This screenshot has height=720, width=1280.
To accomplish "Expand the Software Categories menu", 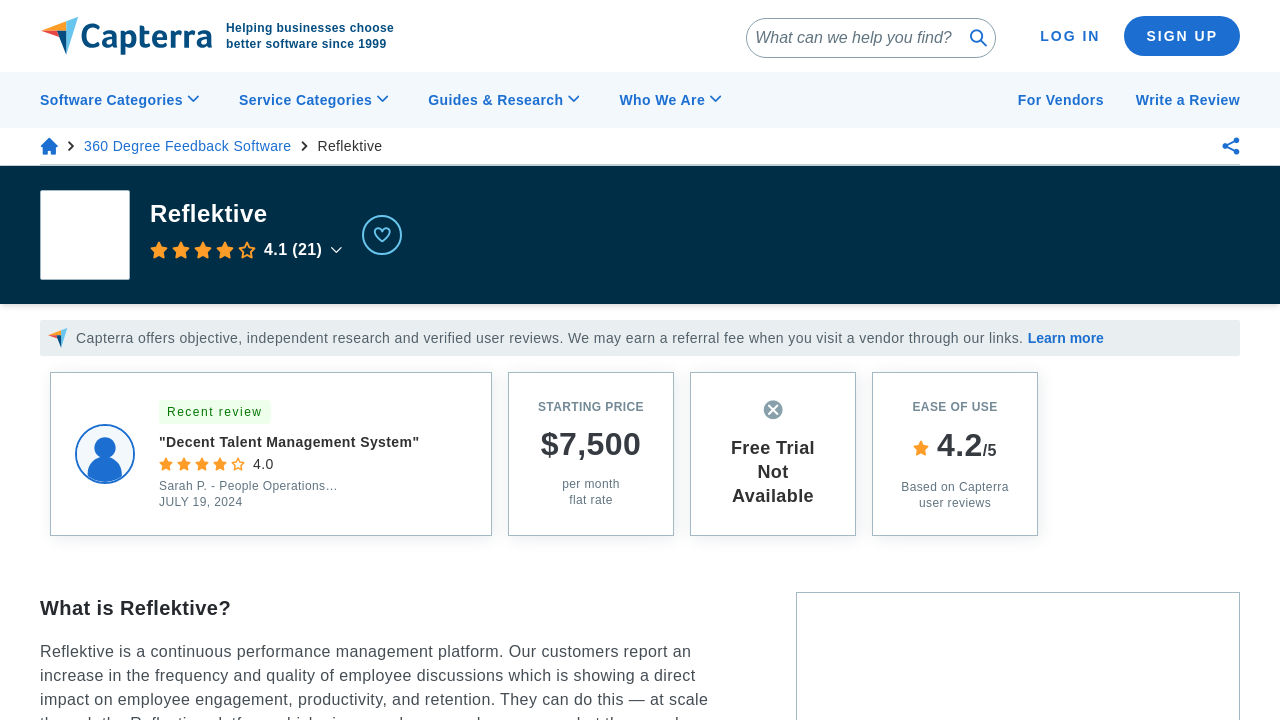I will (x=120, y=100).
